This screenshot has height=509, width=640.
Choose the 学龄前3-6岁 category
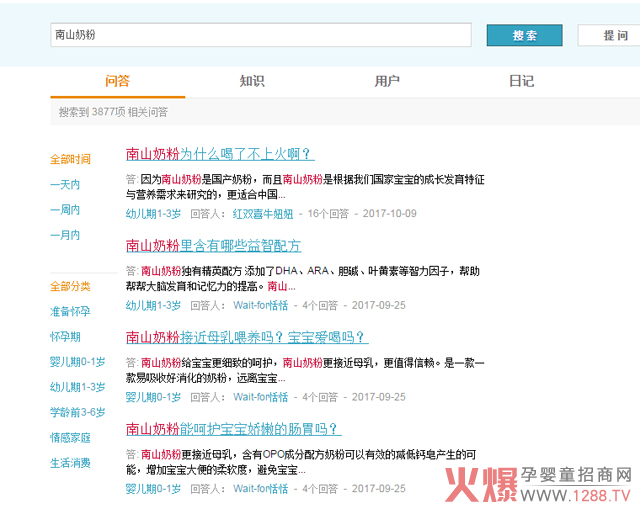(x=78, y=412)
